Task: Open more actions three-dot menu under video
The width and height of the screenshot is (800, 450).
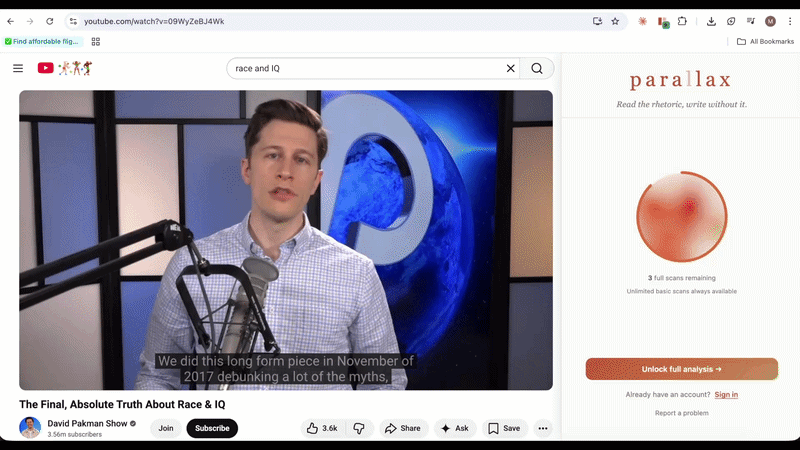Action: pyautogui.click(x=543, y=428)
